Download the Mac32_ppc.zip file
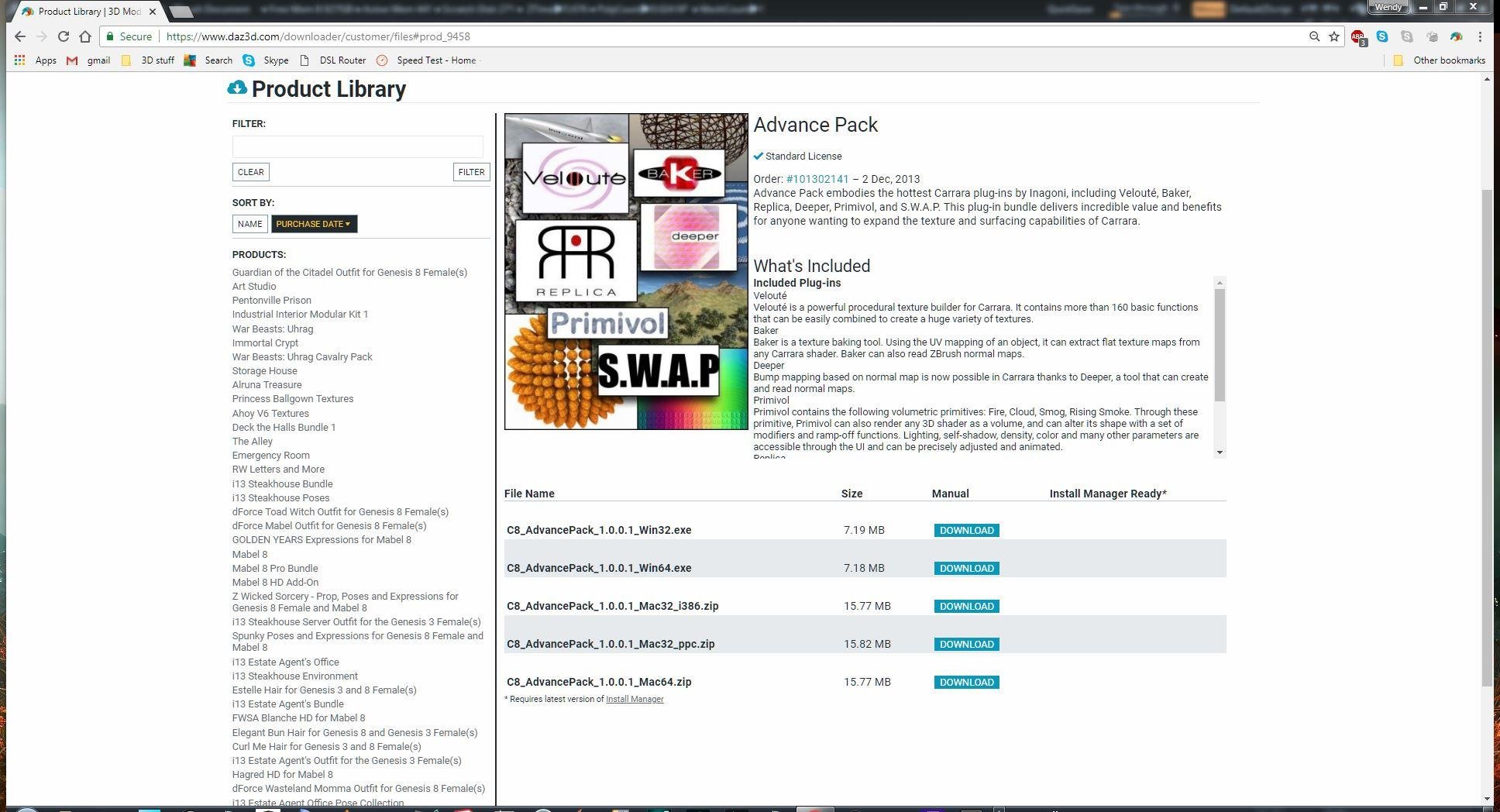1500x812 pixels. 966,644
